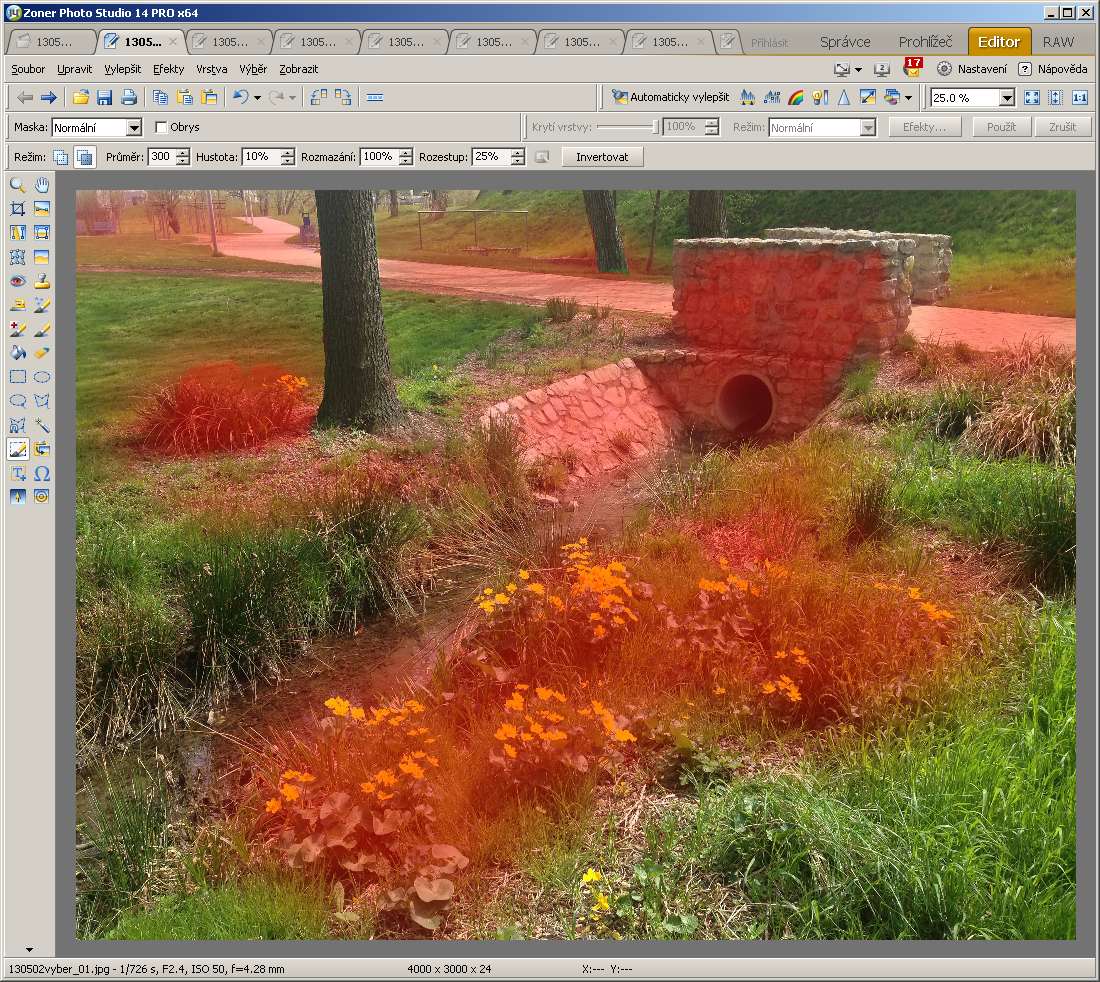Select the Hand pan tool

42,185
